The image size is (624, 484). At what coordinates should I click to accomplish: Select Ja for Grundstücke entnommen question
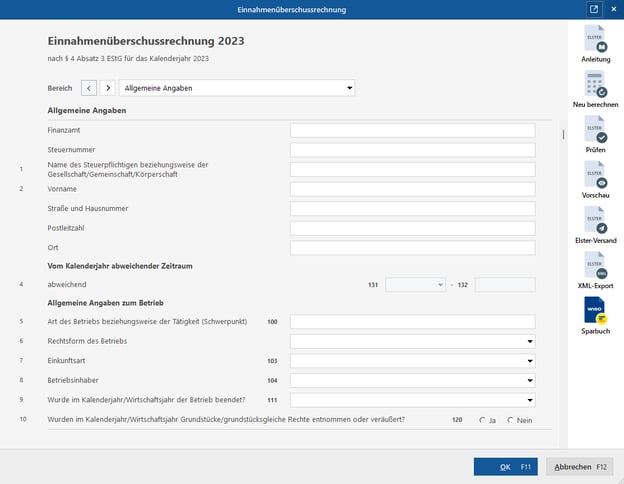click(482, 420)
